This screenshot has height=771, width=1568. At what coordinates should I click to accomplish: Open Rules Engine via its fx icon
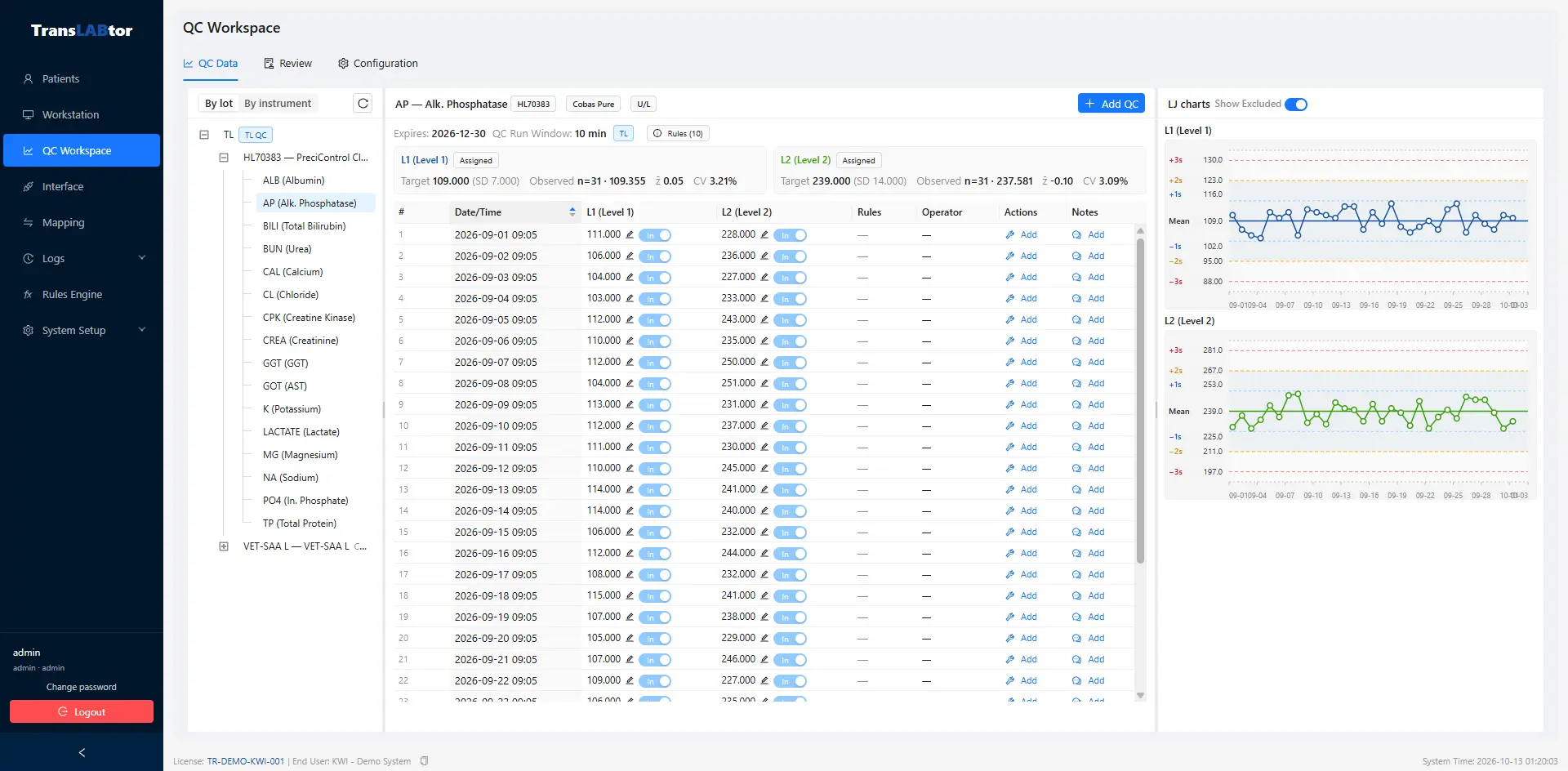click(28, 295)
